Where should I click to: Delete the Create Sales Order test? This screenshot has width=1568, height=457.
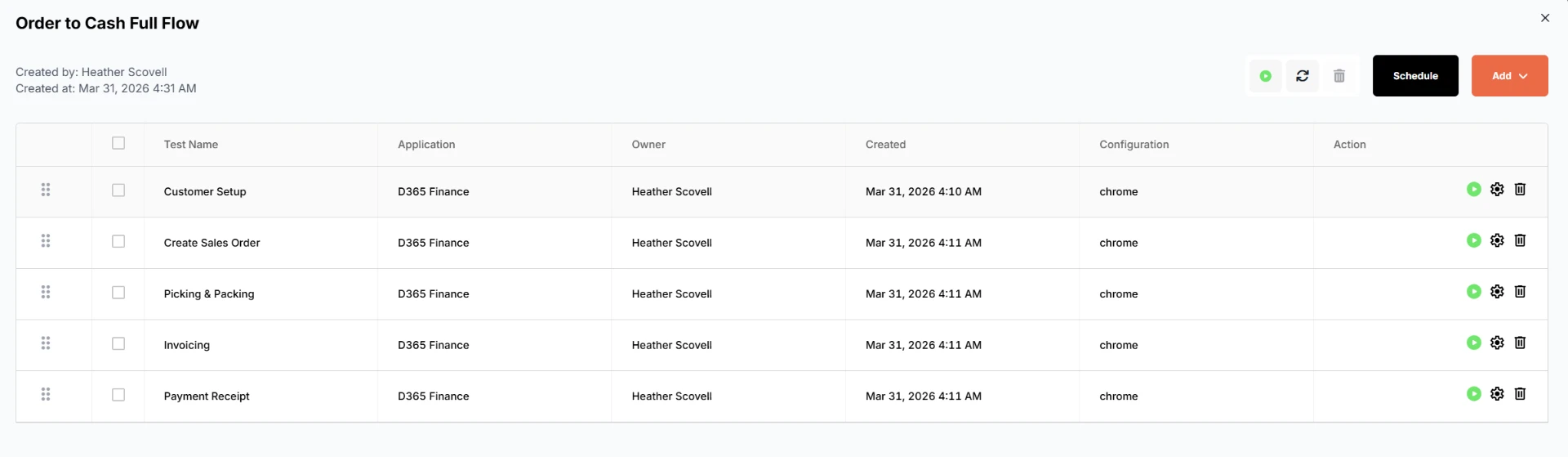[x=1520, y=240]
